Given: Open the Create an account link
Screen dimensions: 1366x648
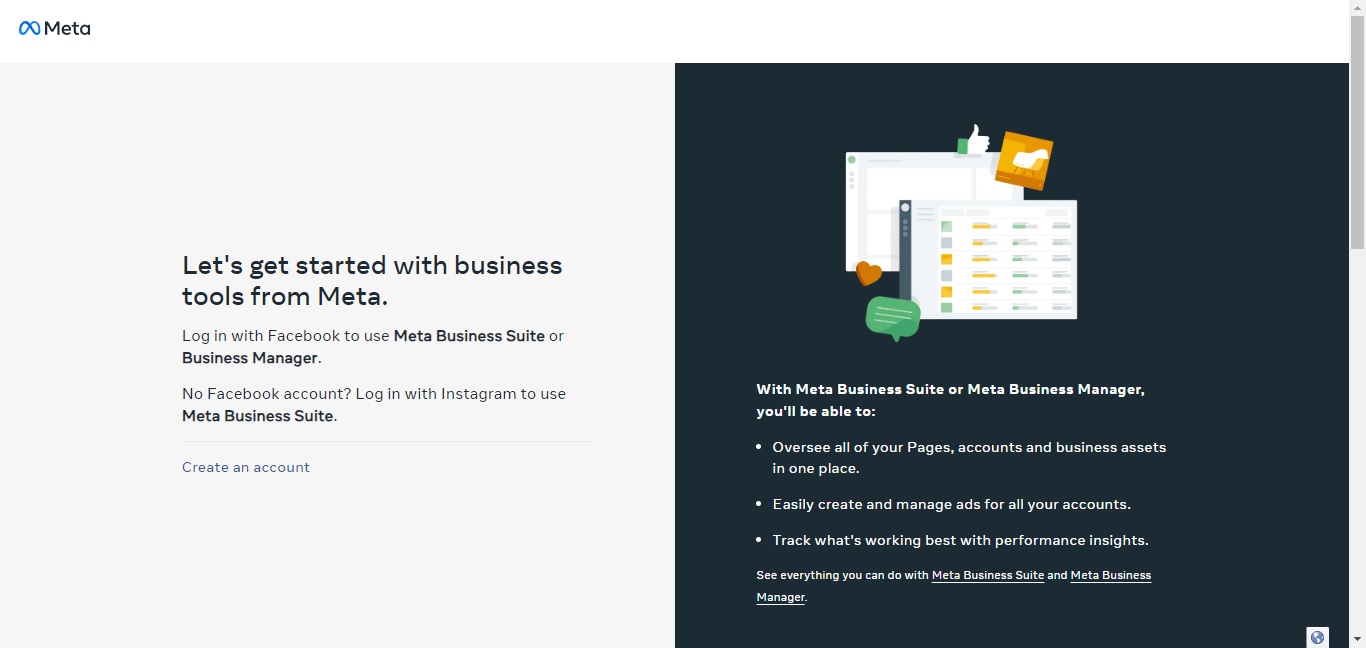Looking at the screenshot, I should click(x=246, y=467).
